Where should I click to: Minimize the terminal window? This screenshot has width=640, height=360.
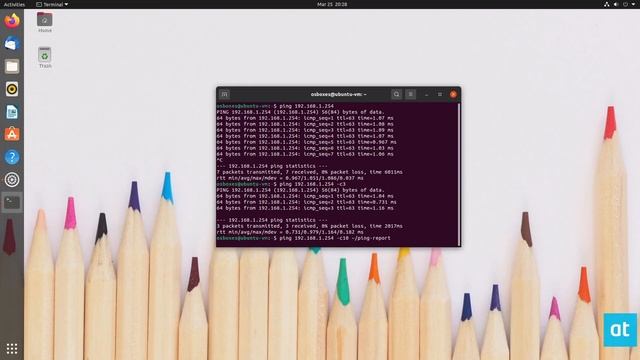pos(427,94)
